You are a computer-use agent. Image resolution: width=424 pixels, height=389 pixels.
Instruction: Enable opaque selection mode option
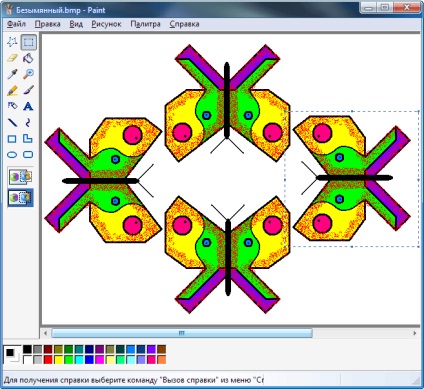pyautogui.click(x=21, y=177)
